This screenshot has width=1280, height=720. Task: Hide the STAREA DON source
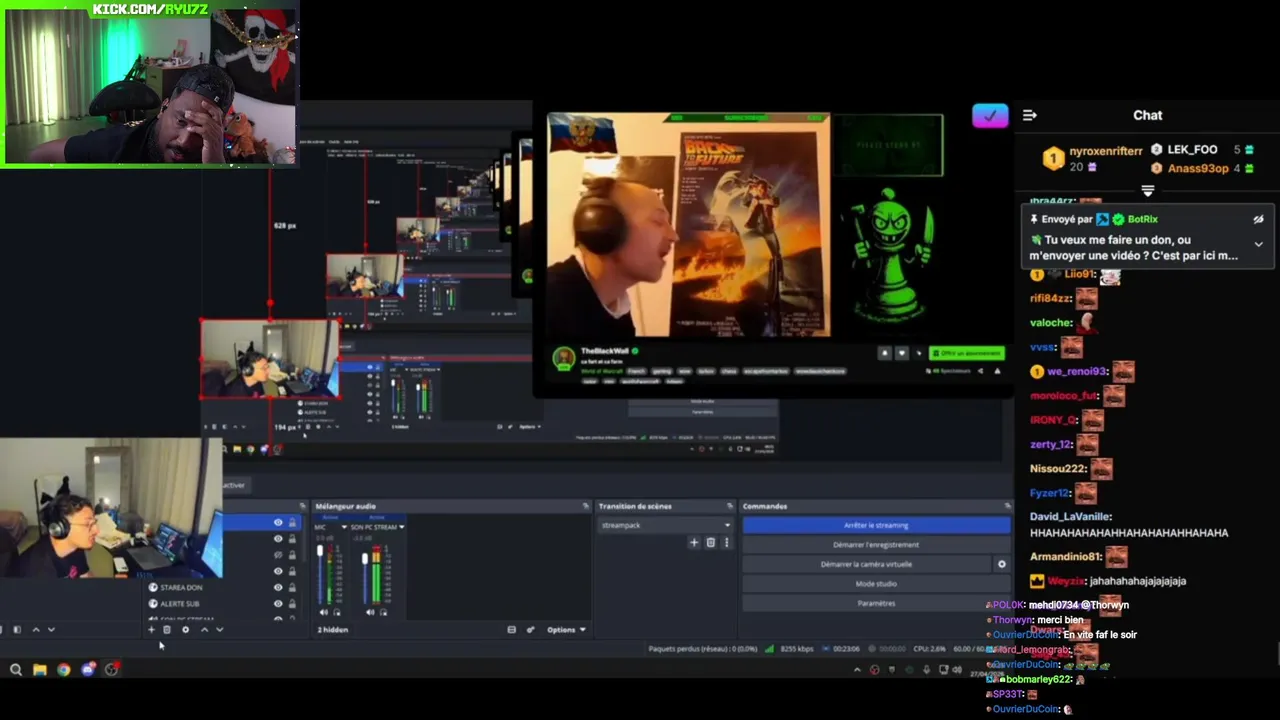[x=278, y=588]
